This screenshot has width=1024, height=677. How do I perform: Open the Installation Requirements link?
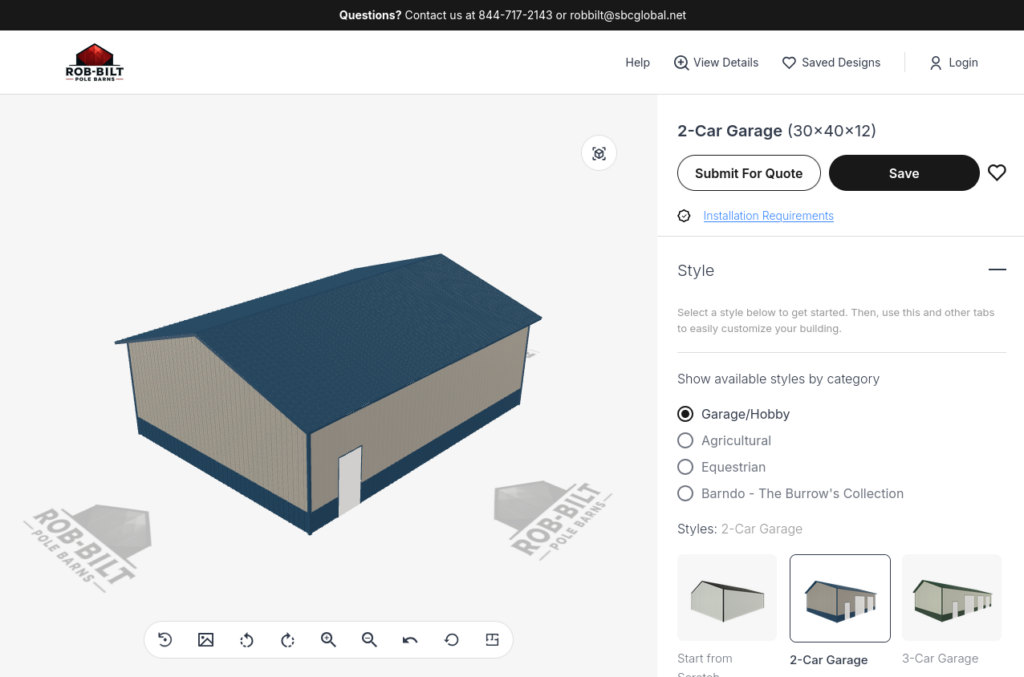click(x=768, y=216)
